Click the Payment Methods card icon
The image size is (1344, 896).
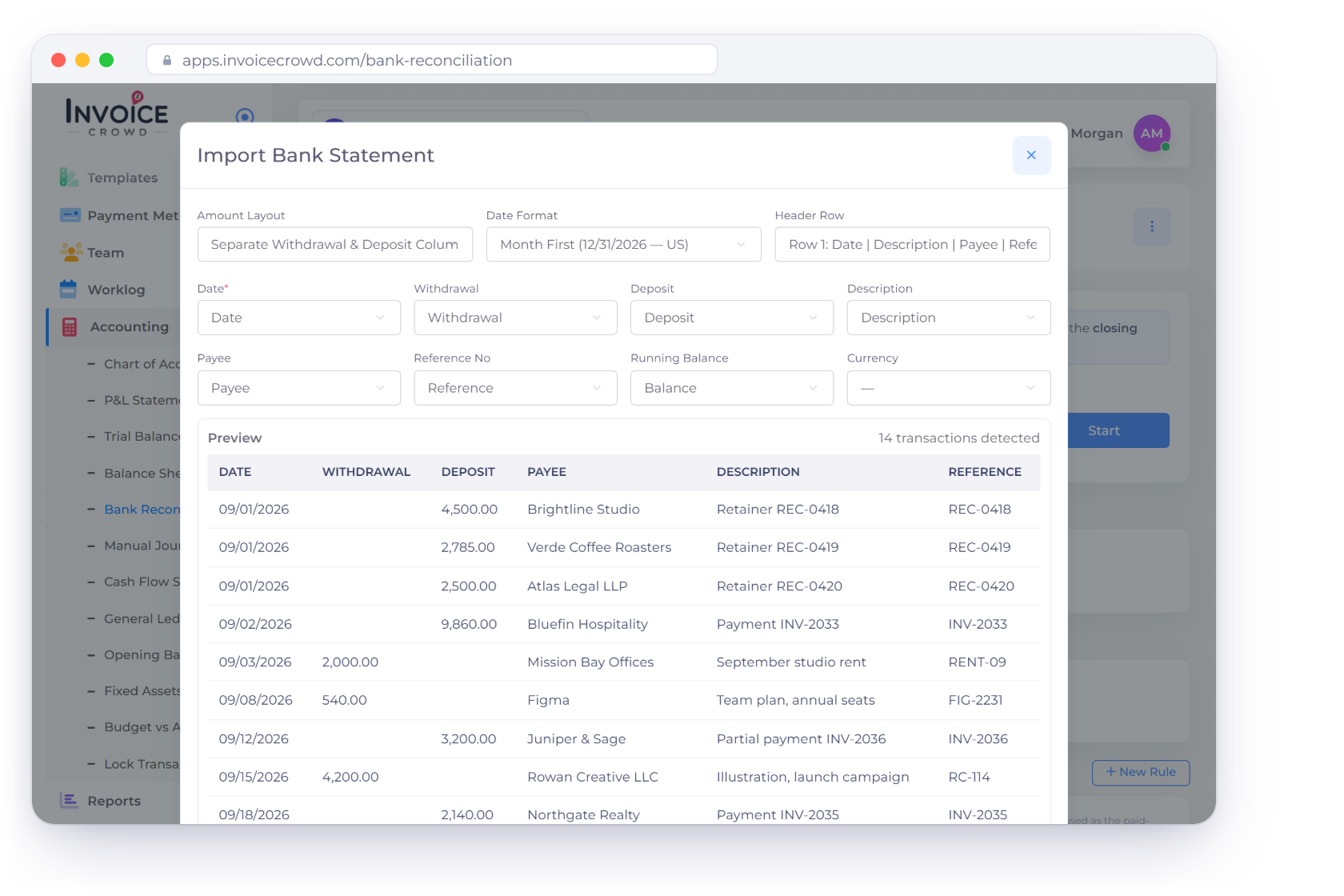(x=70, y=215)
